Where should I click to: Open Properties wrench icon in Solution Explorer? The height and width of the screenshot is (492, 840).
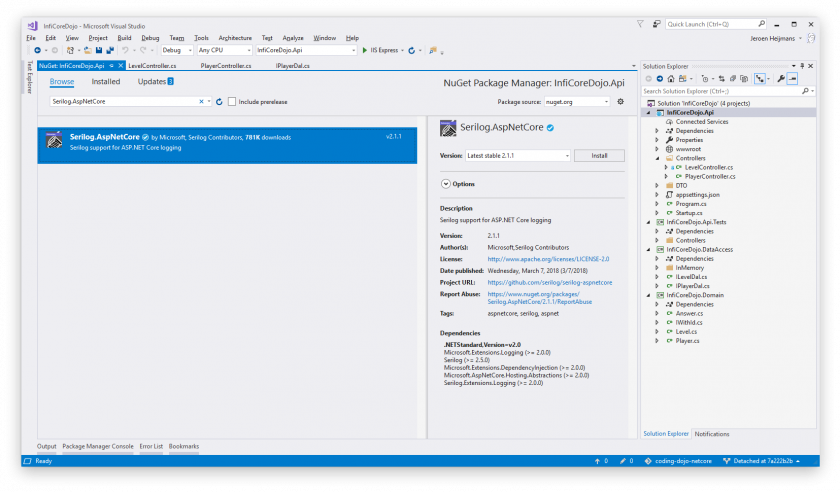pos(781,79)
